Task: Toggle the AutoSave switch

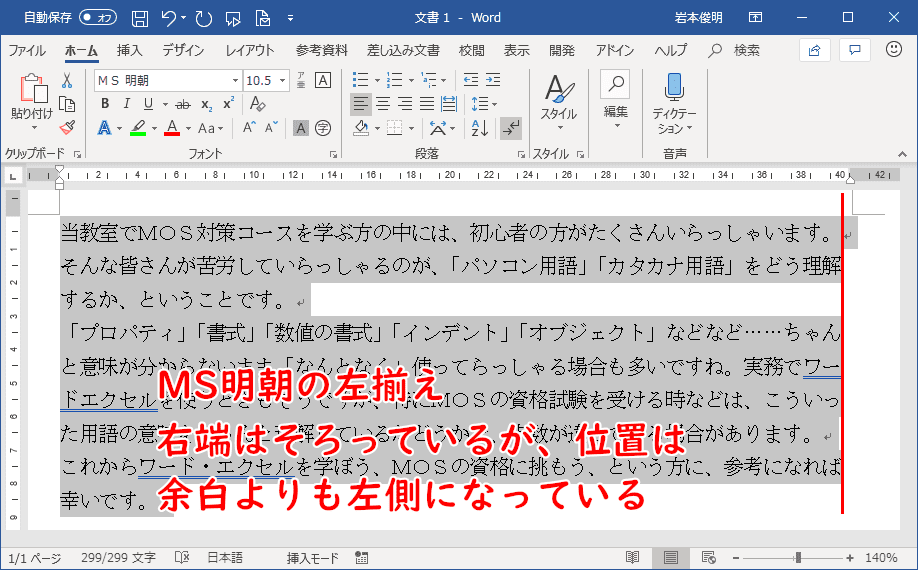Action: coord(98,18)
